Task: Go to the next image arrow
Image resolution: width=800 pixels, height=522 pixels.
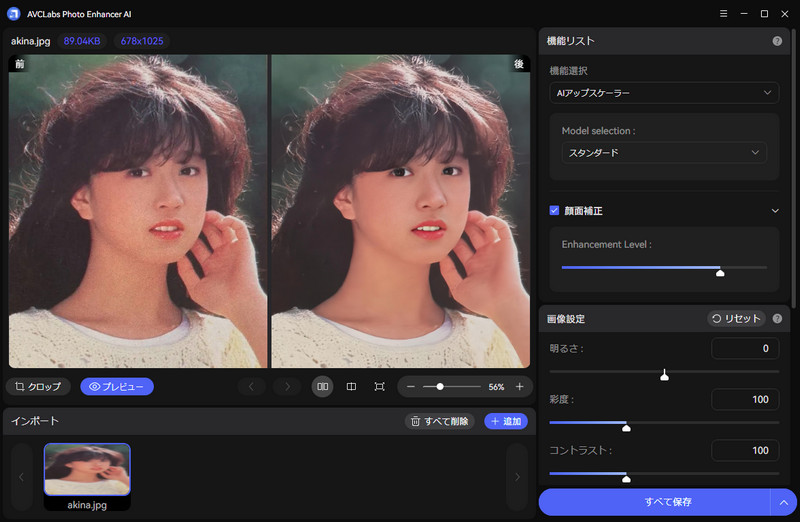Action: pos(287,387)
